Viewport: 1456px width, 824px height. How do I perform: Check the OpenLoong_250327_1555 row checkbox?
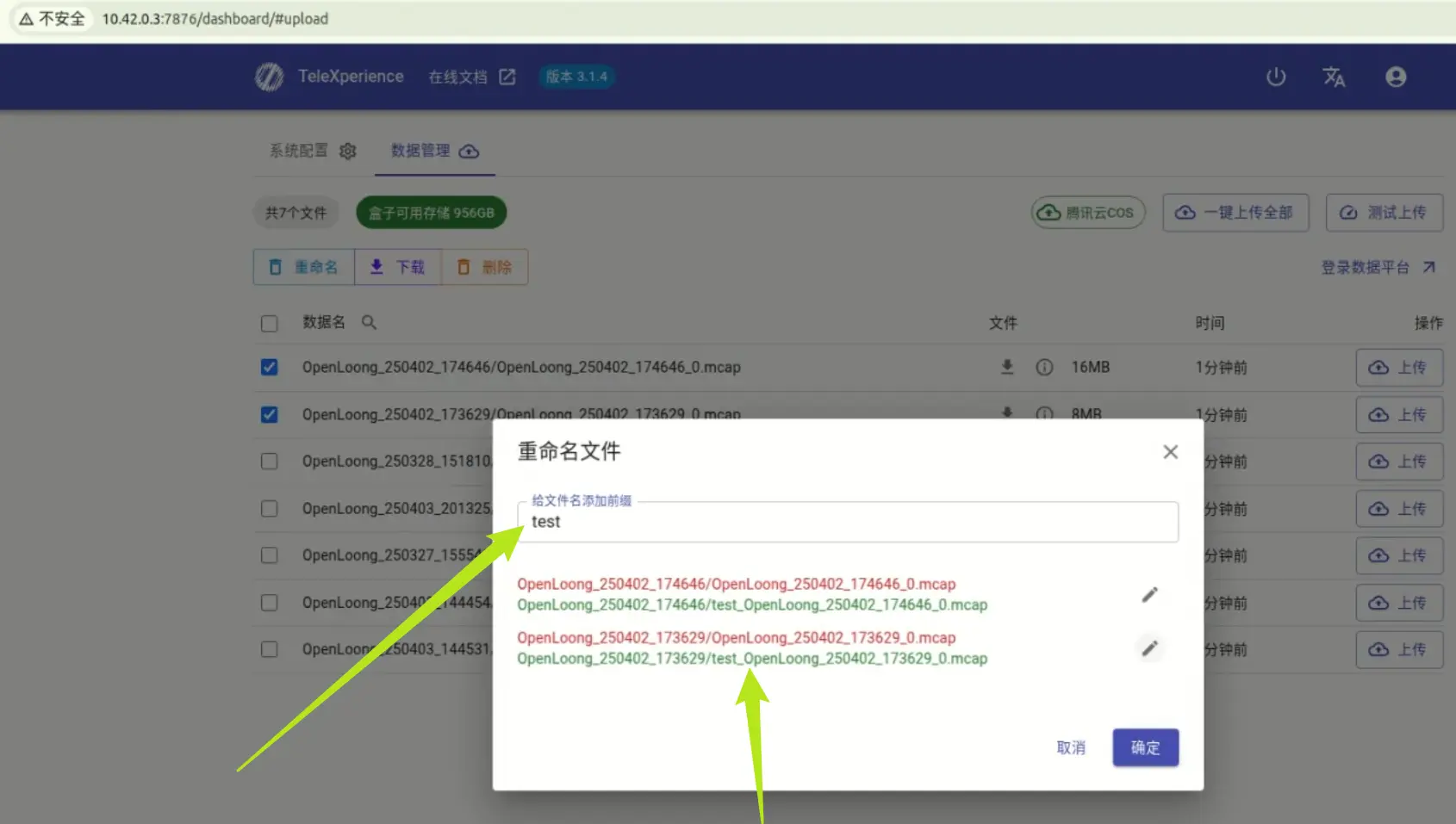(x=270, y=554)
